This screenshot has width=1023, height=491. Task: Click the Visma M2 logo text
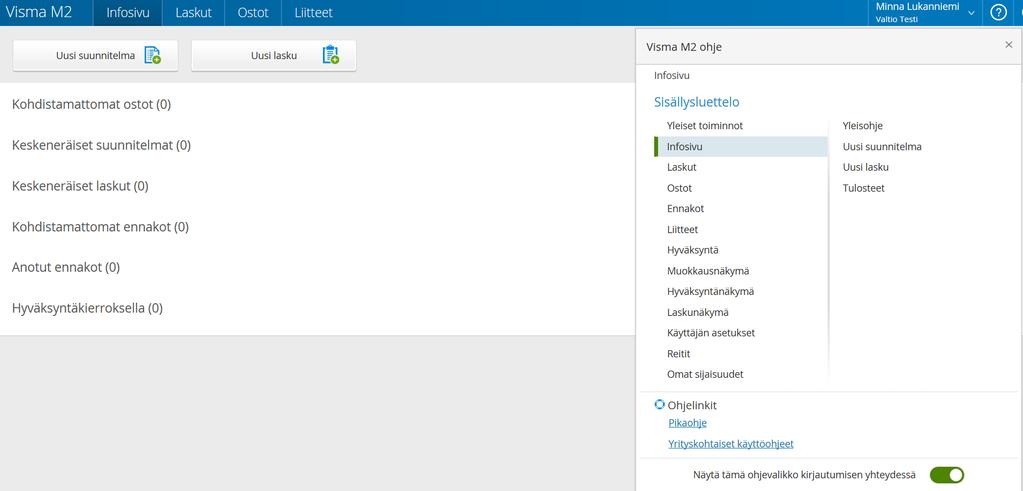click(38, 12)
